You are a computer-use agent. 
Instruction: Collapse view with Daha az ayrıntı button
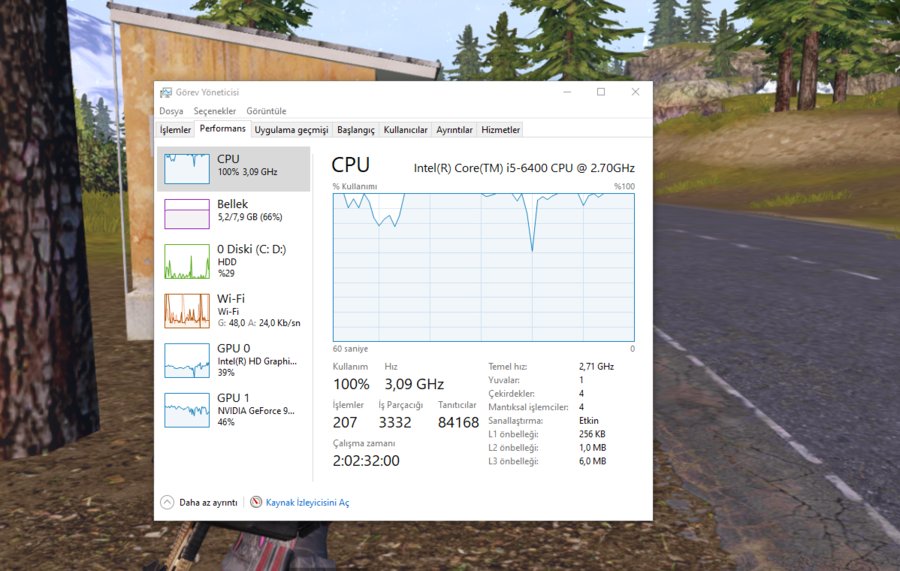pyautogui.click(x=199, y=502)
